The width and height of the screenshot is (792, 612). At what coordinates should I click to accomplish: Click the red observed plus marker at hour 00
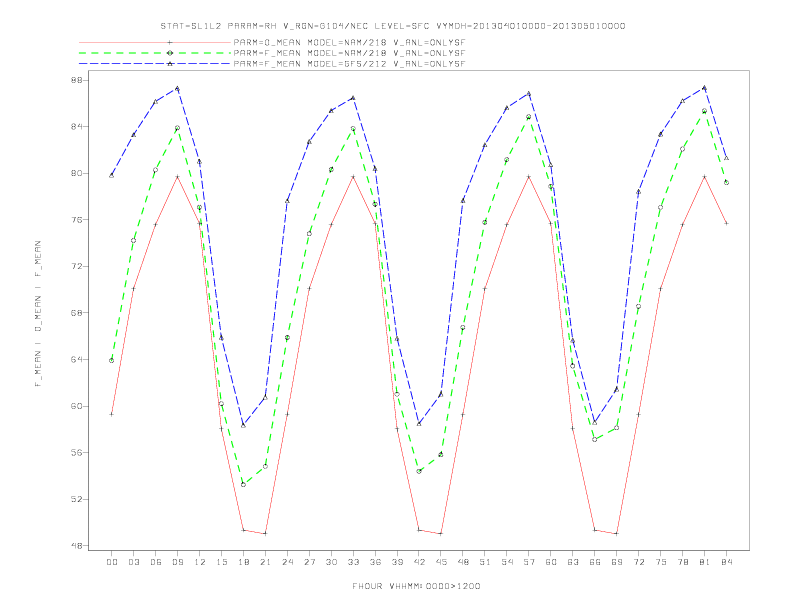pyautogui.click(x=112, y=414)
